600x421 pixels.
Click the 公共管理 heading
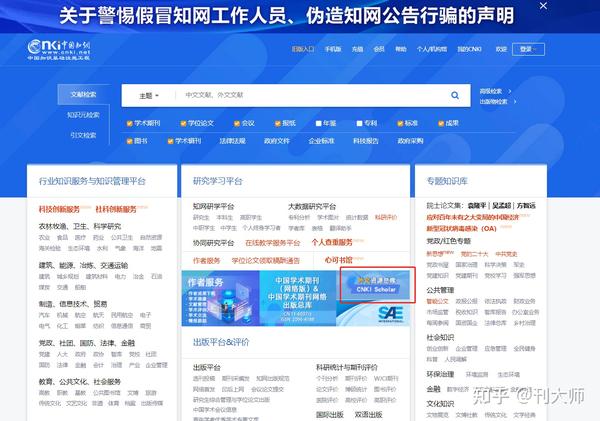pyautogui.click(x=440, y=290)
